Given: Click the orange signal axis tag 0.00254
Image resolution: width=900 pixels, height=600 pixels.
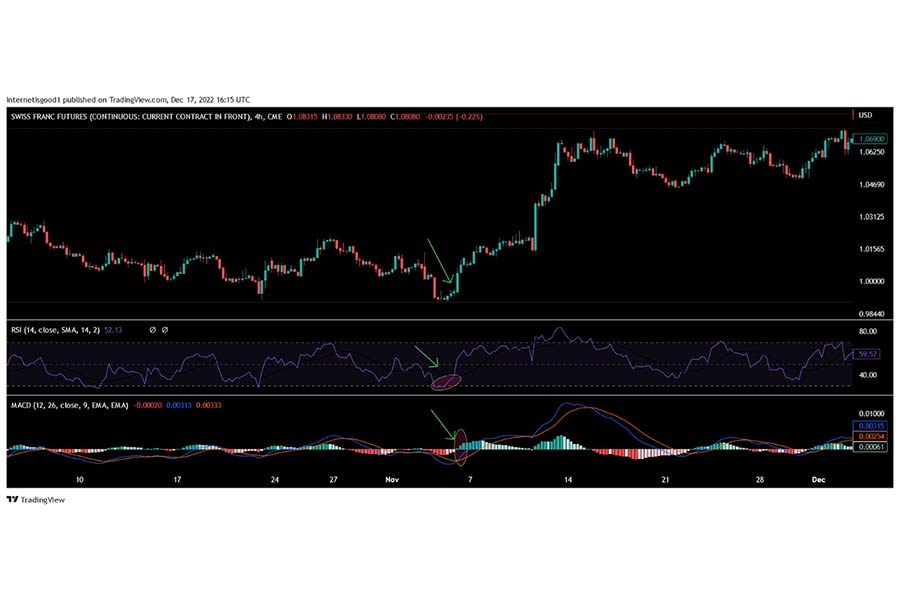Looking at the screenshot, I should (x=871, y=436).
